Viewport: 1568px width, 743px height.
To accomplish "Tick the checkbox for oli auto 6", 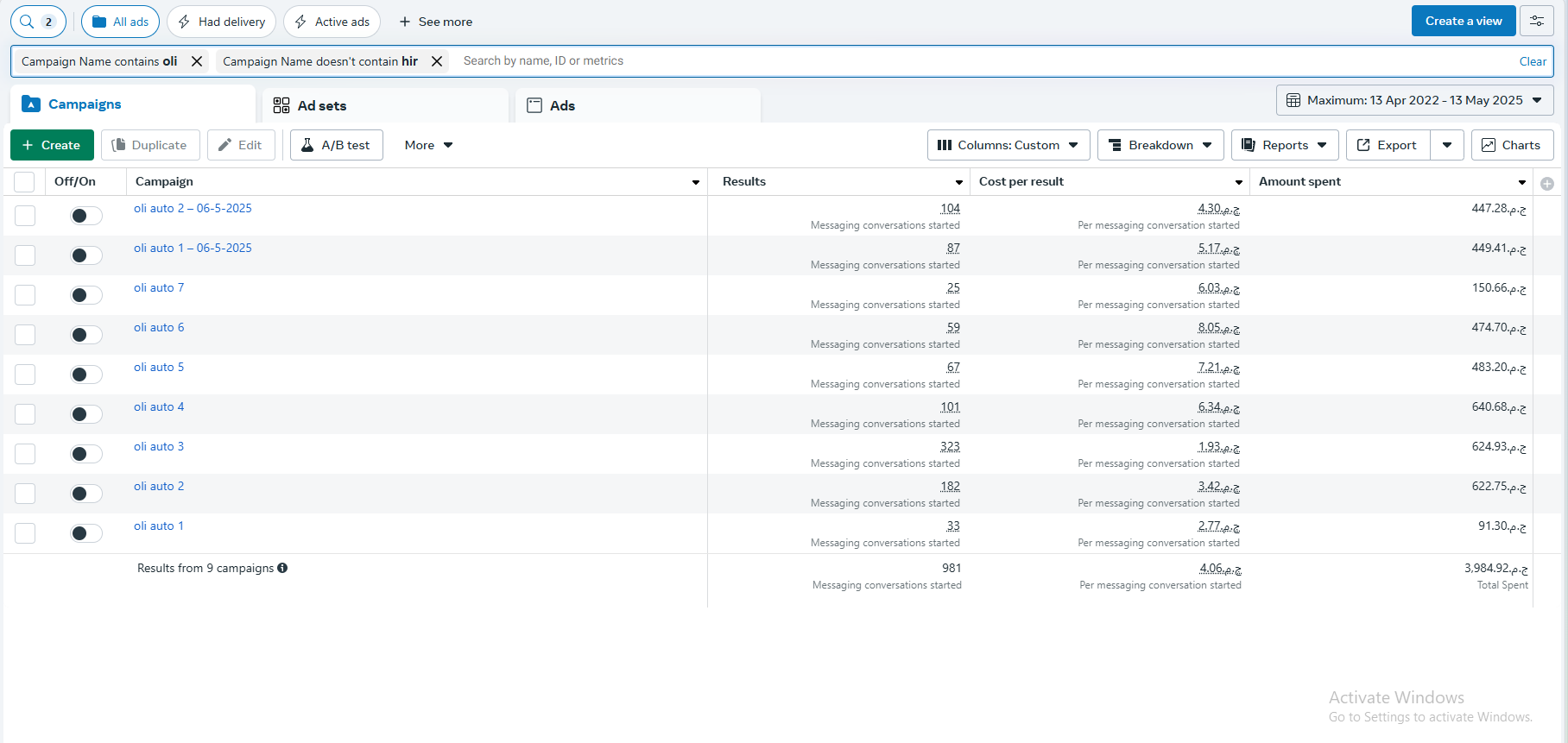I will click(x=25, y=335).
